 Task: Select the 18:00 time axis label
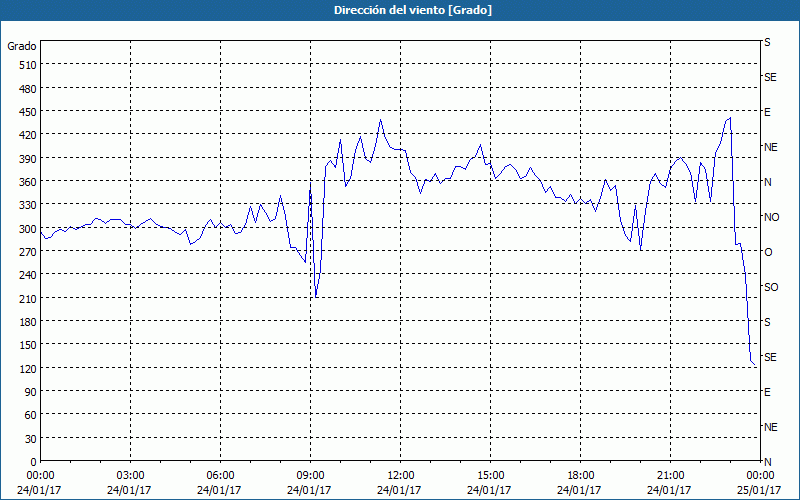(x=581, y=476)
